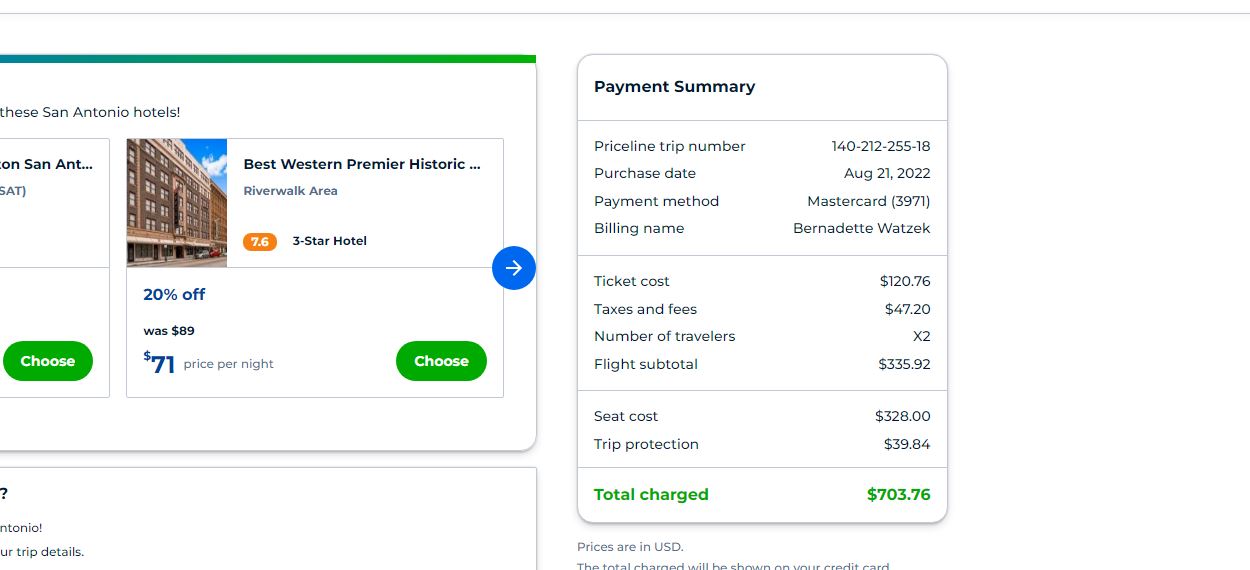Choose the Best Western Premier Historic hotel
The image size is (1250, 570).
click(441, 361)
